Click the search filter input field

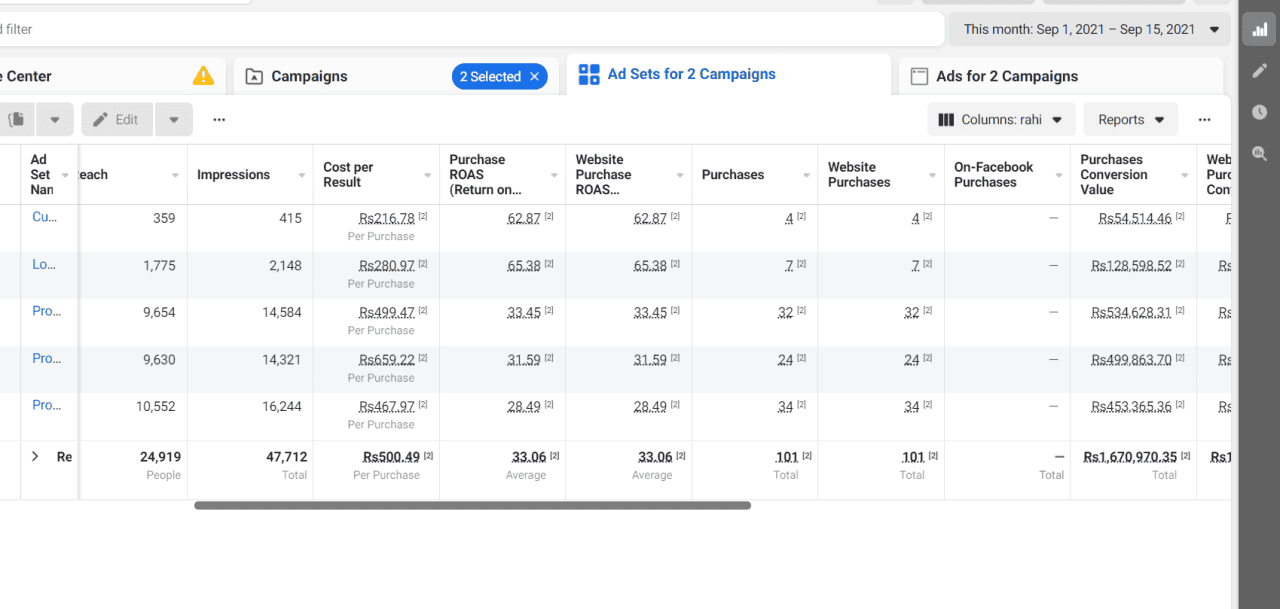pos(400,29)
